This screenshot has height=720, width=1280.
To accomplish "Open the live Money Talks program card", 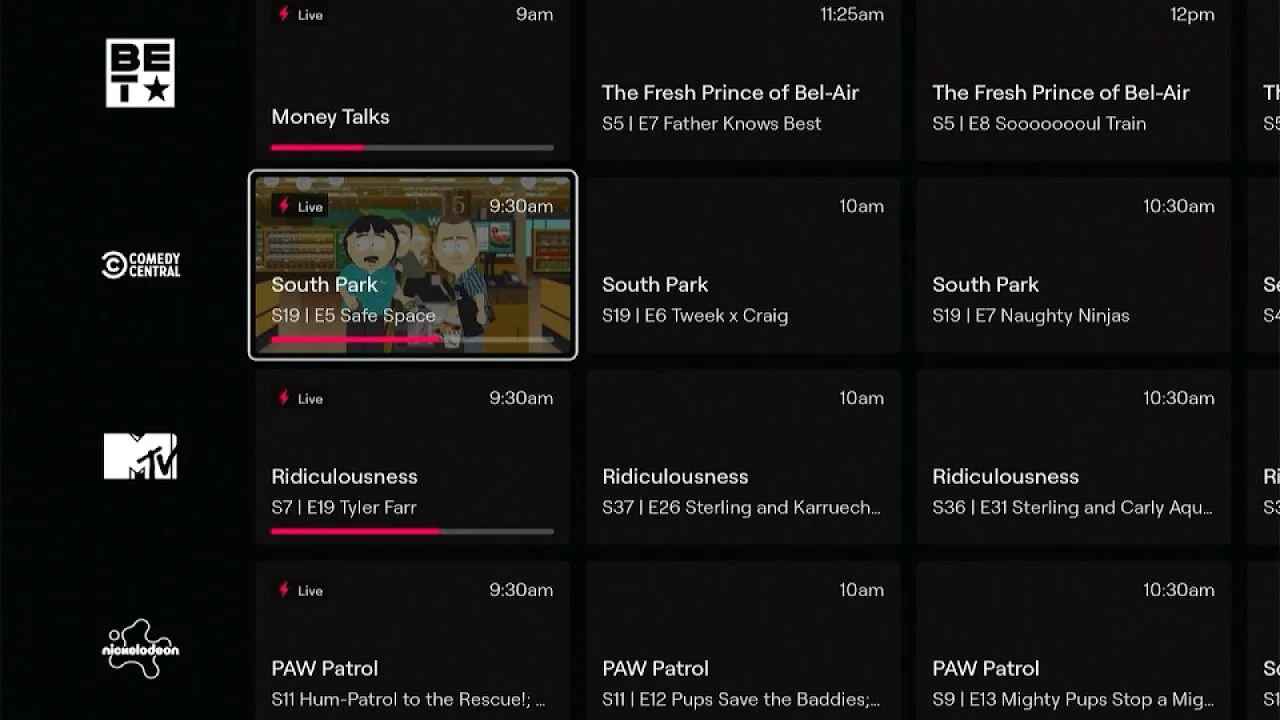I will [413, 80].
